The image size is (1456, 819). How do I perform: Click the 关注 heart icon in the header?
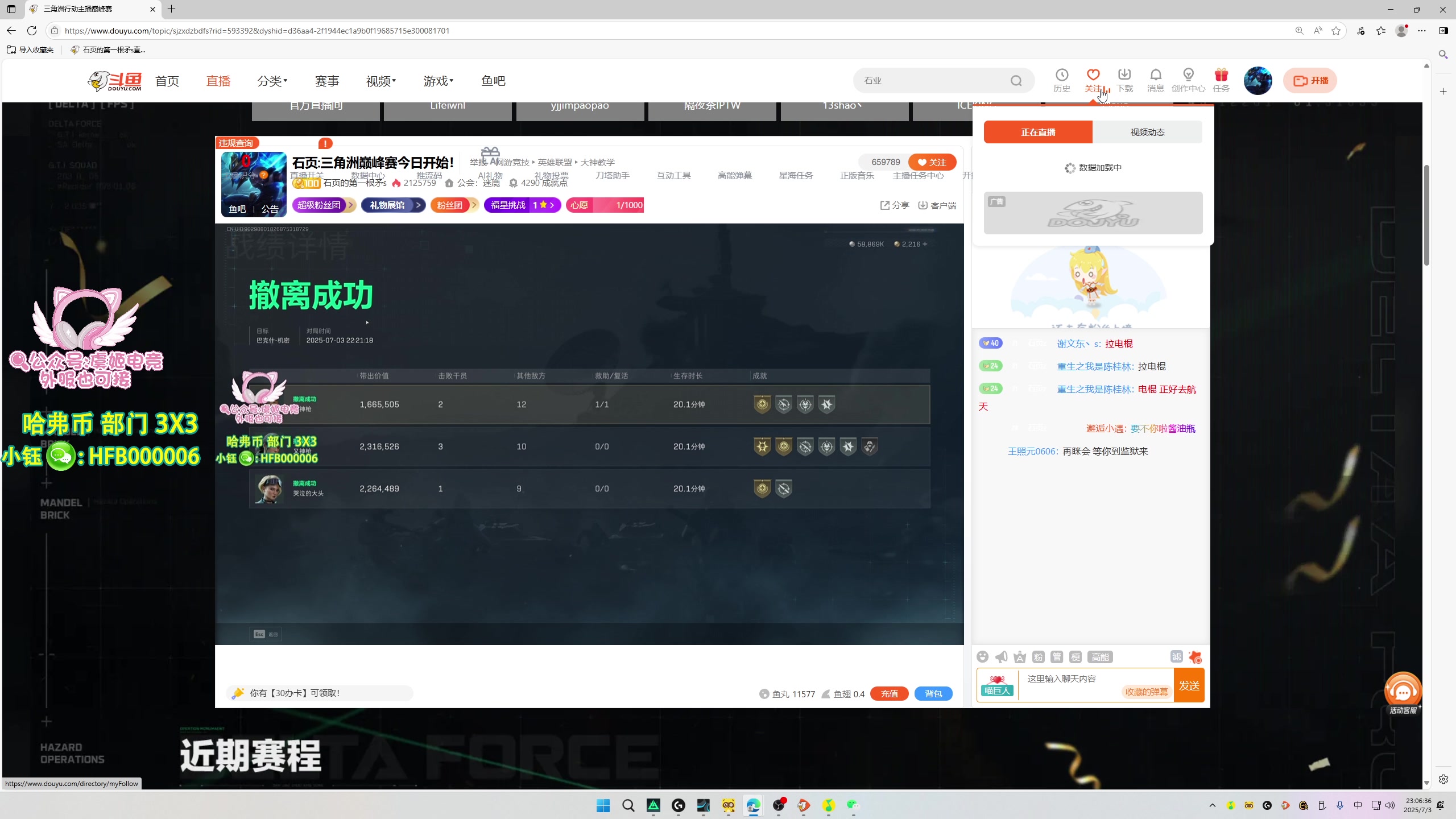click(1093, 75)
